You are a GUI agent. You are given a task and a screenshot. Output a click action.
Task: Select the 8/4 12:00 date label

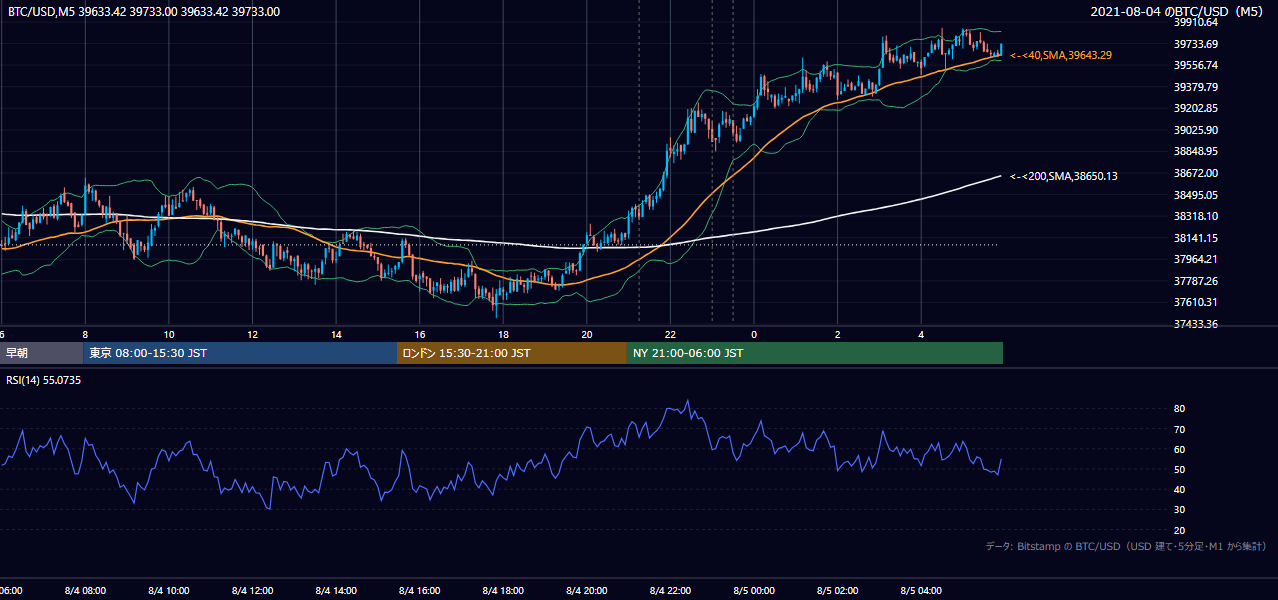252,590
